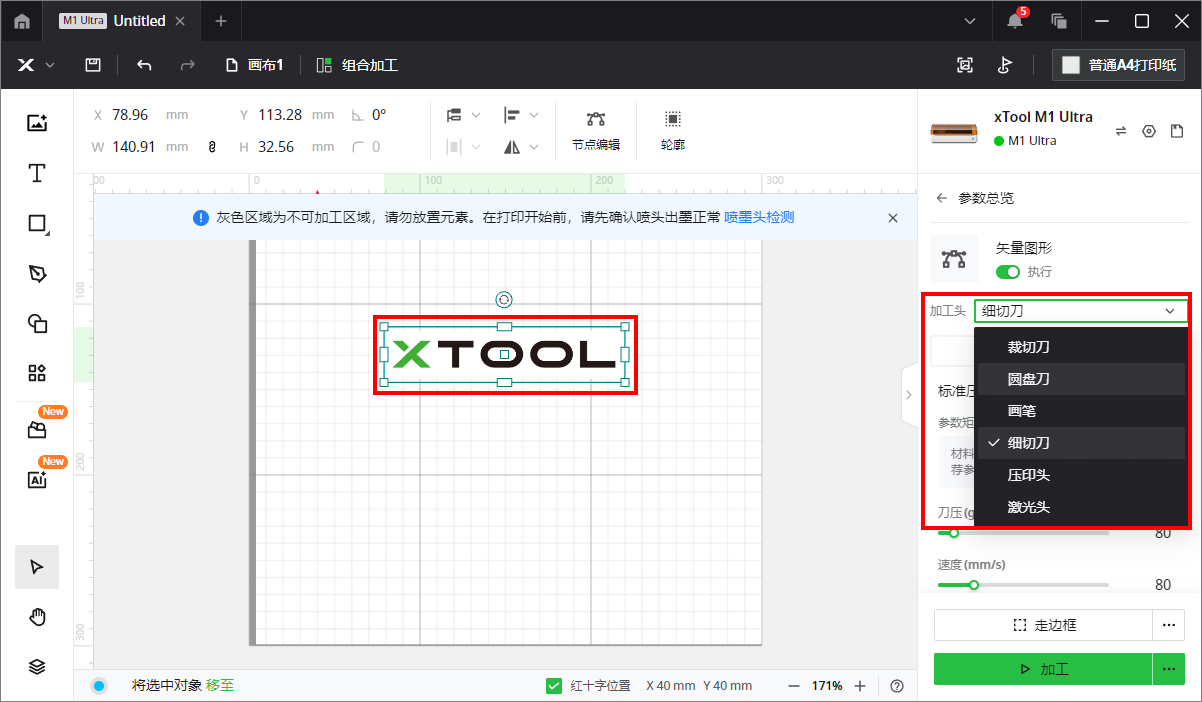Open help from the question mark icon

[x=897, y=686]
